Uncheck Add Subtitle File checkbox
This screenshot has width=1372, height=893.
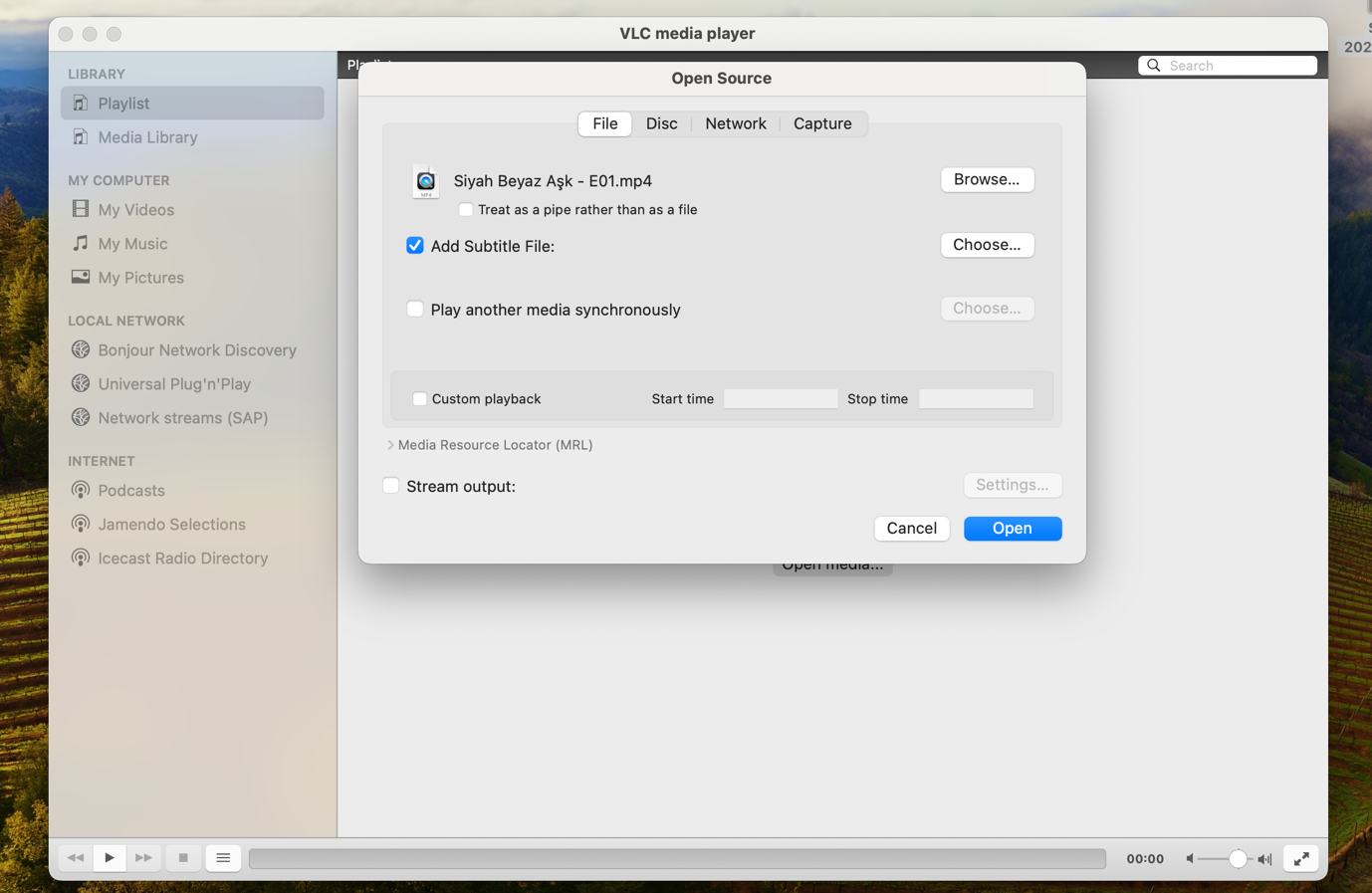click(x=415, y=245)
